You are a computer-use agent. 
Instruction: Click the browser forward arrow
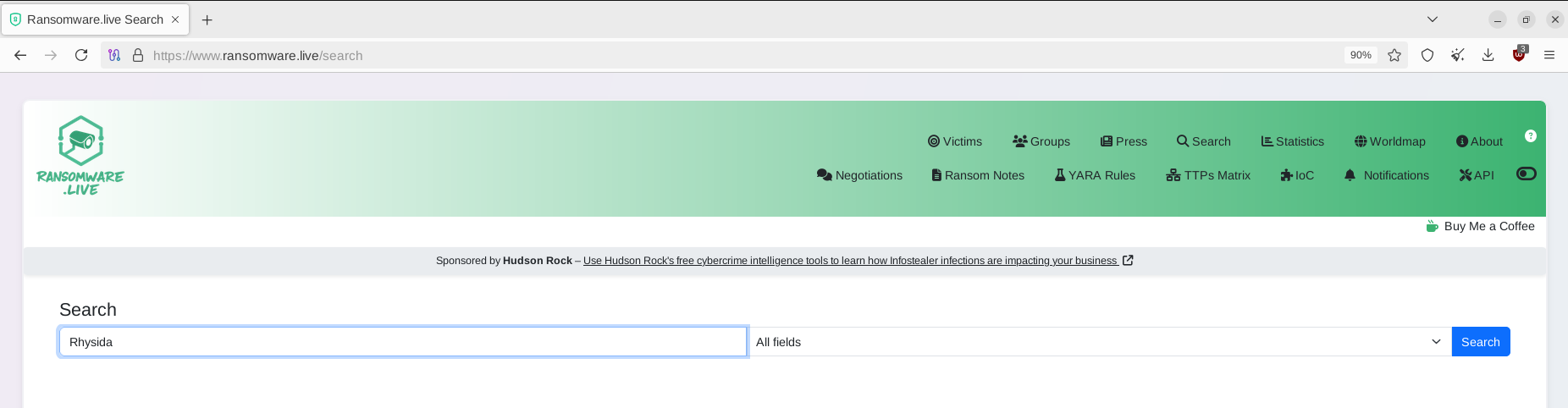(x=51, y=55)
